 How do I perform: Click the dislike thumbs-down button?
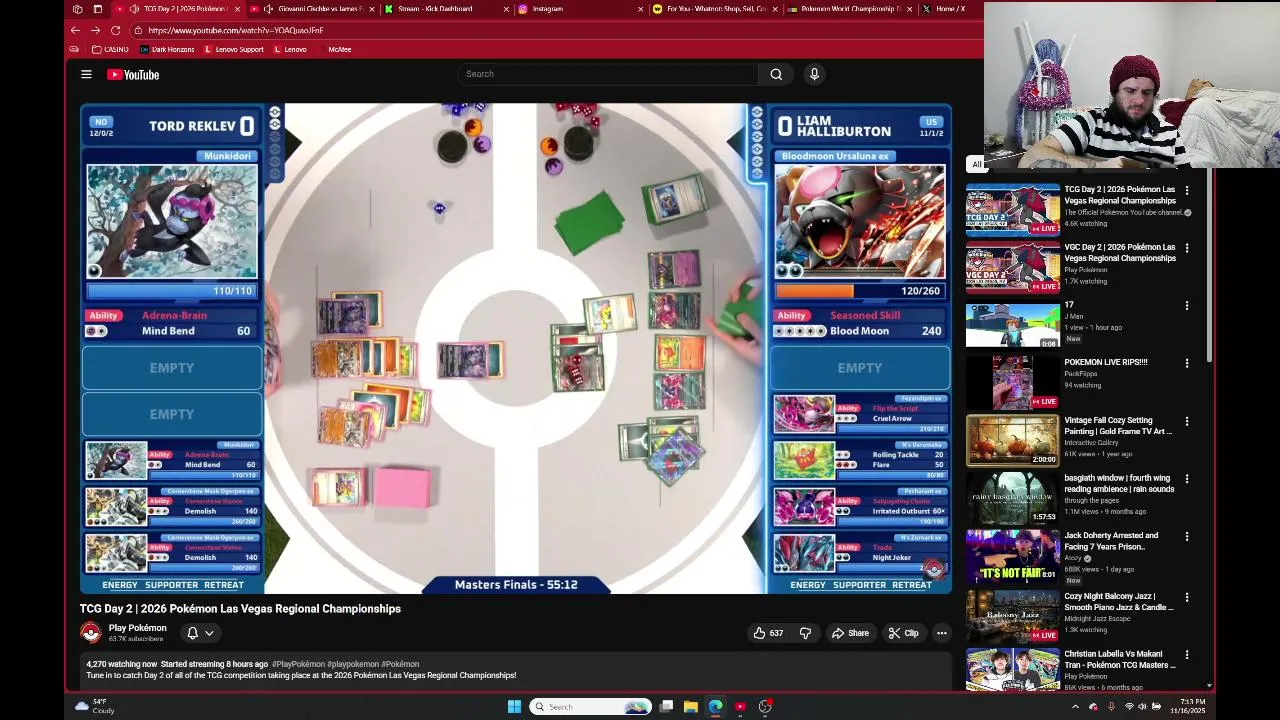click(805, 633)
